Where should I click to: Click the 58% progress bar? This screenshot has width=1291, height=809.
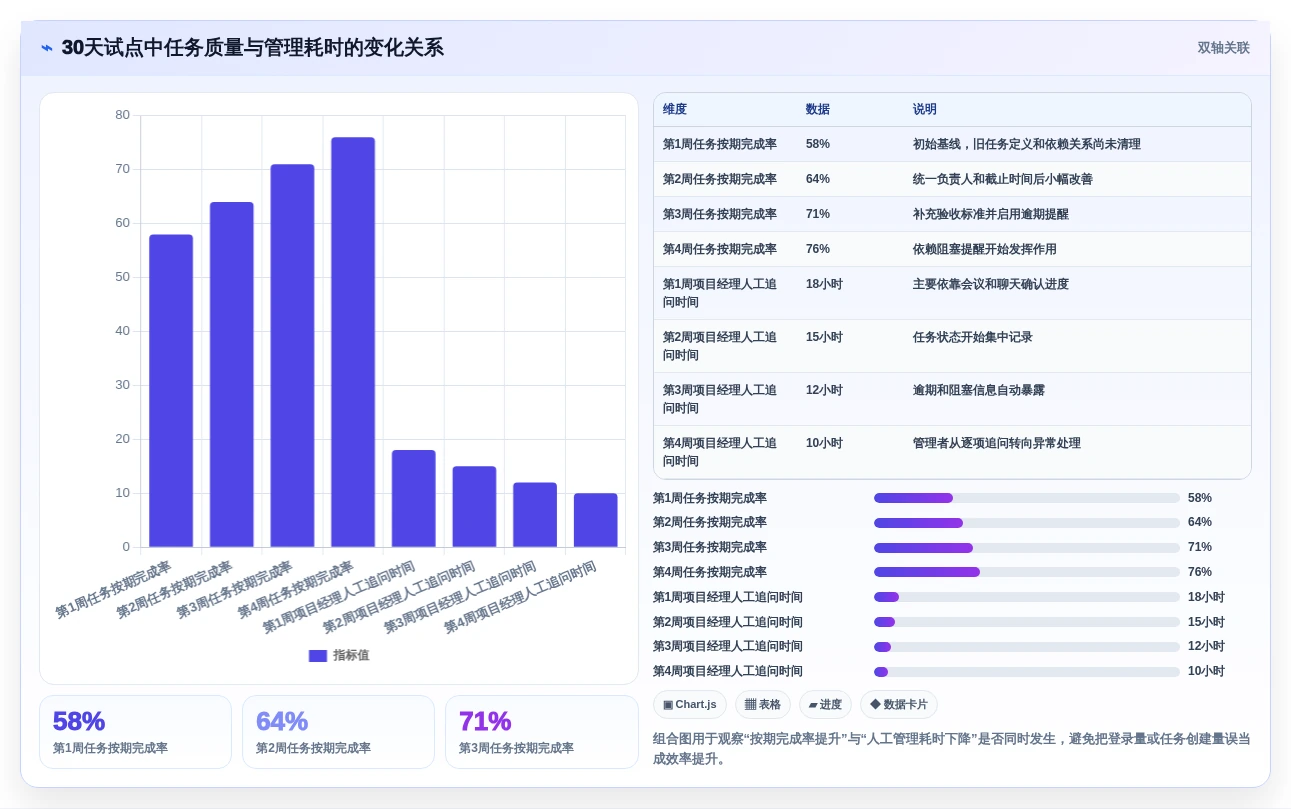pos(1027,498)
